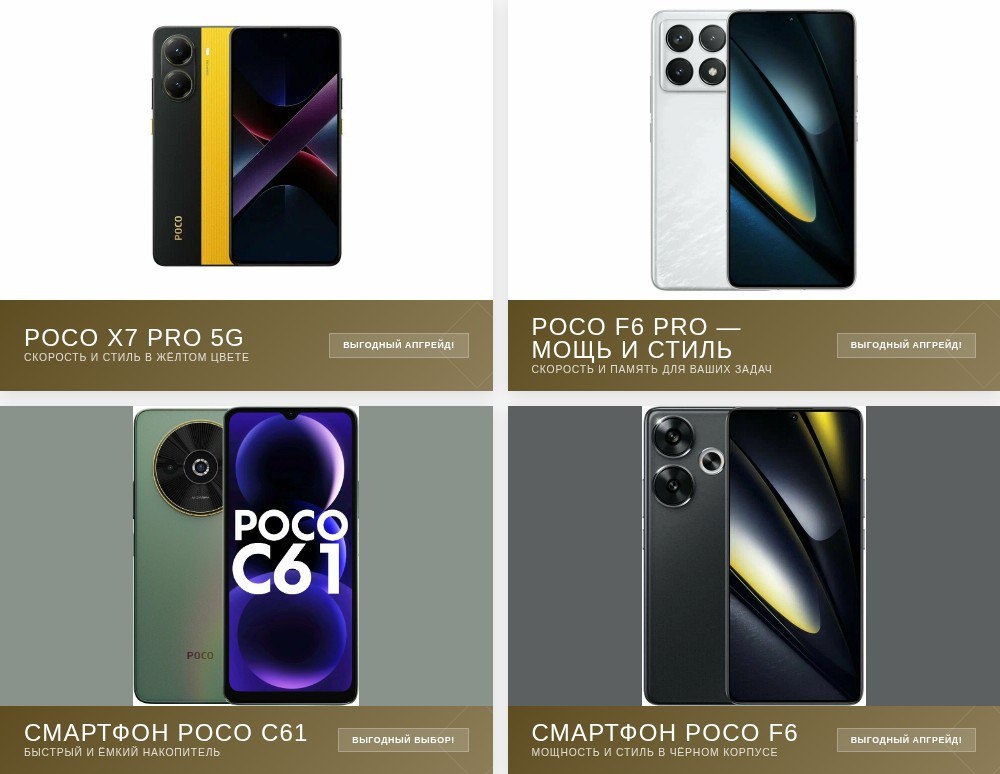The height and width of the screenshot is (774, 1000).
Task: Open the СМАРТФОН POCO F6 title
Action: pos(665,732)
